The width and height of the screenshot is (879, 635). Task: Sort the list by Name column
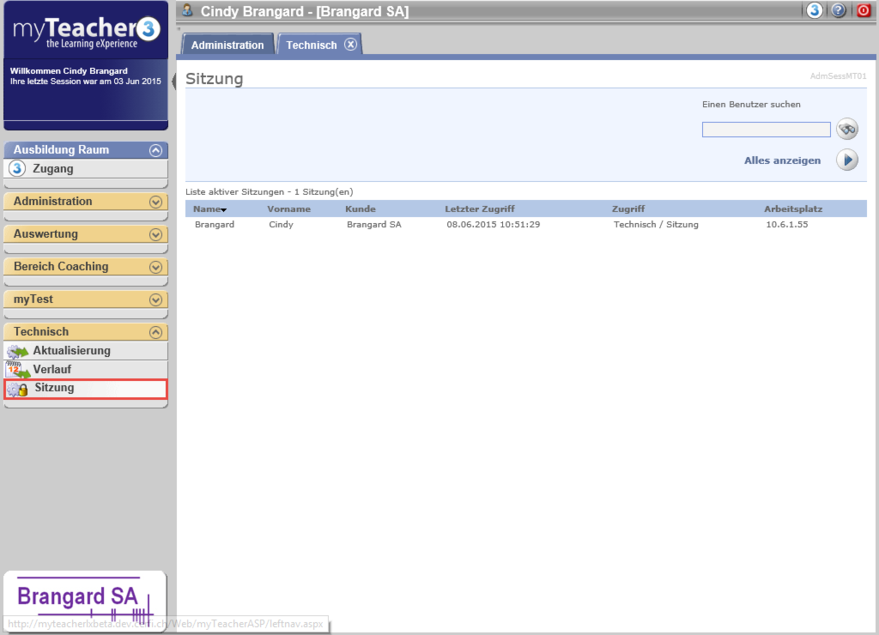(x=207, y=209)
